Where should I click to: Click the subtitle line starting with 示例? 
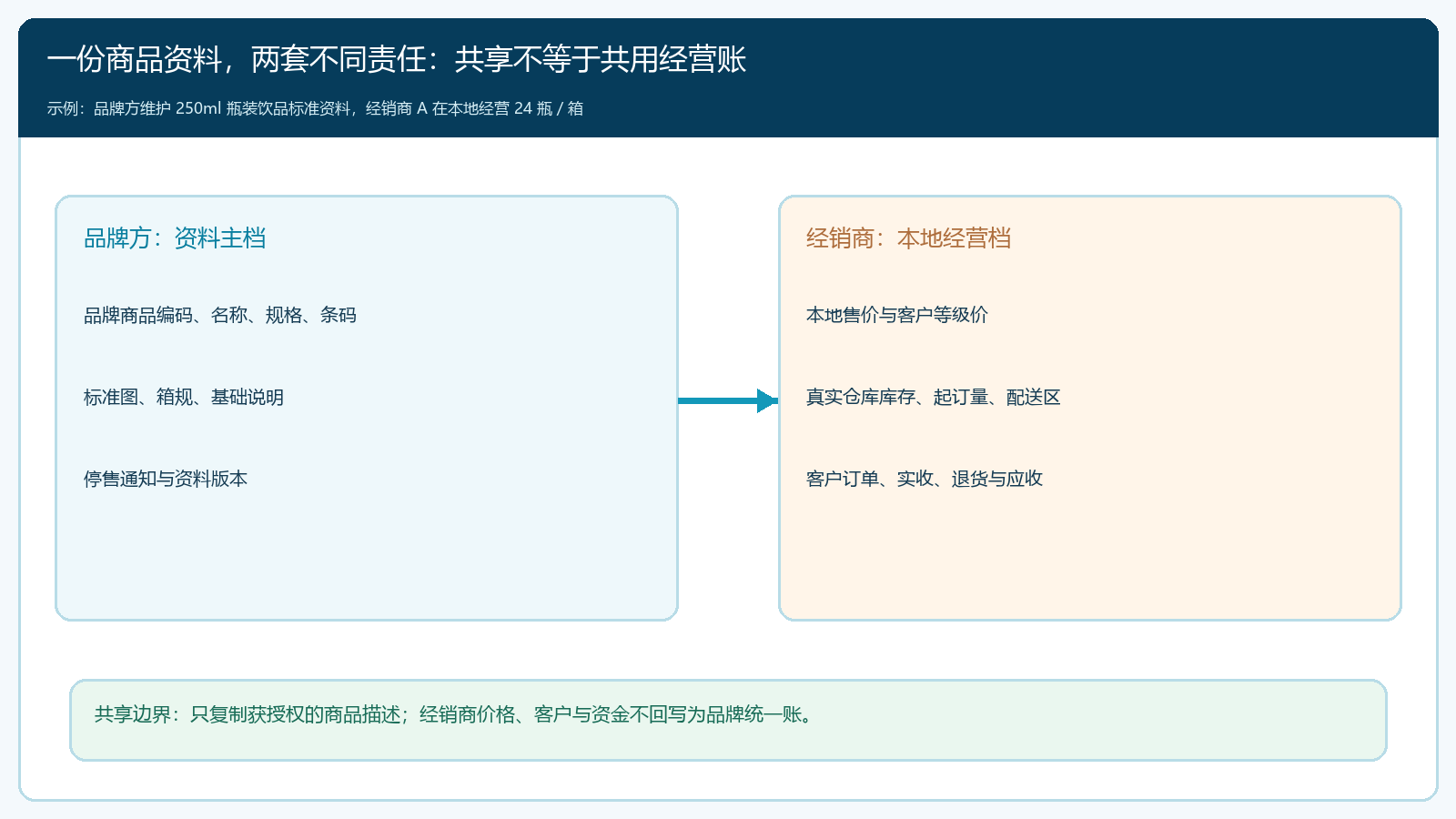coord(315,108)
